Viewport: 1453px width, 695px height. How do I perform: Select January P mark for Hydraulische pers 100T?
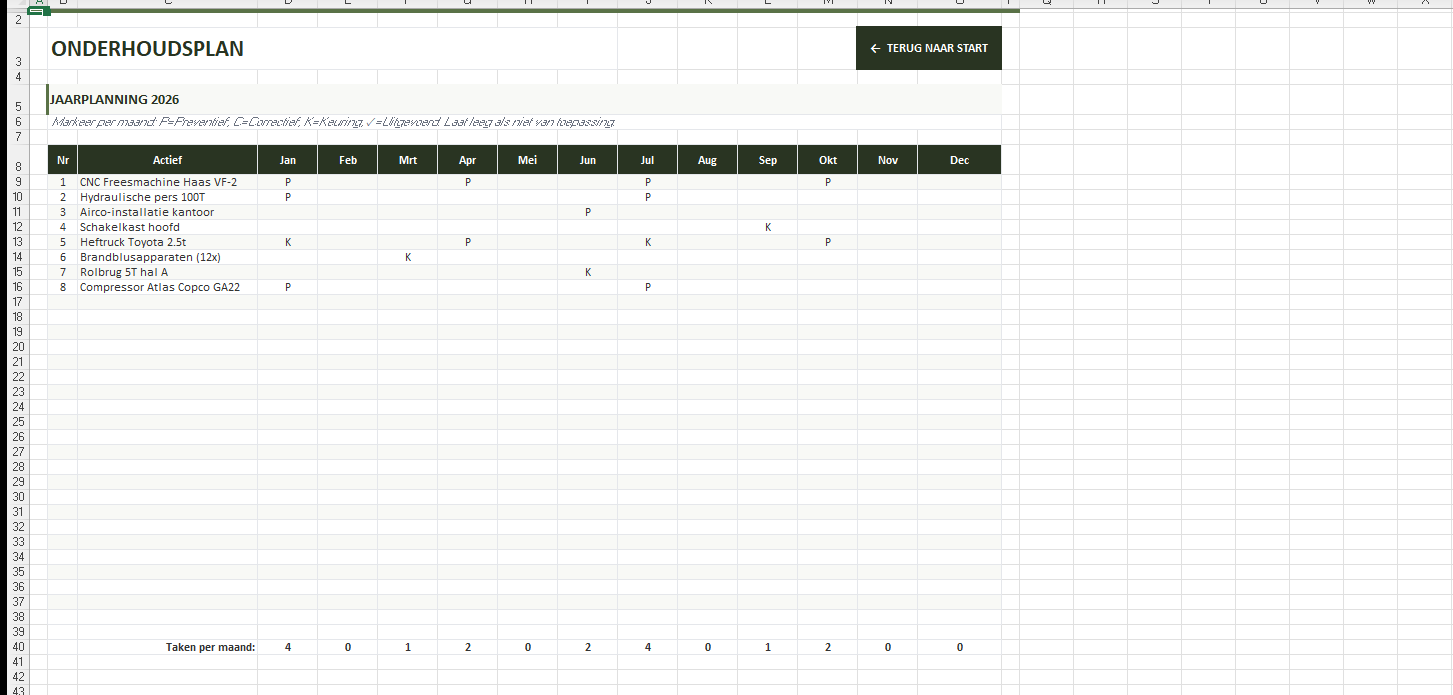coord(288,197)
